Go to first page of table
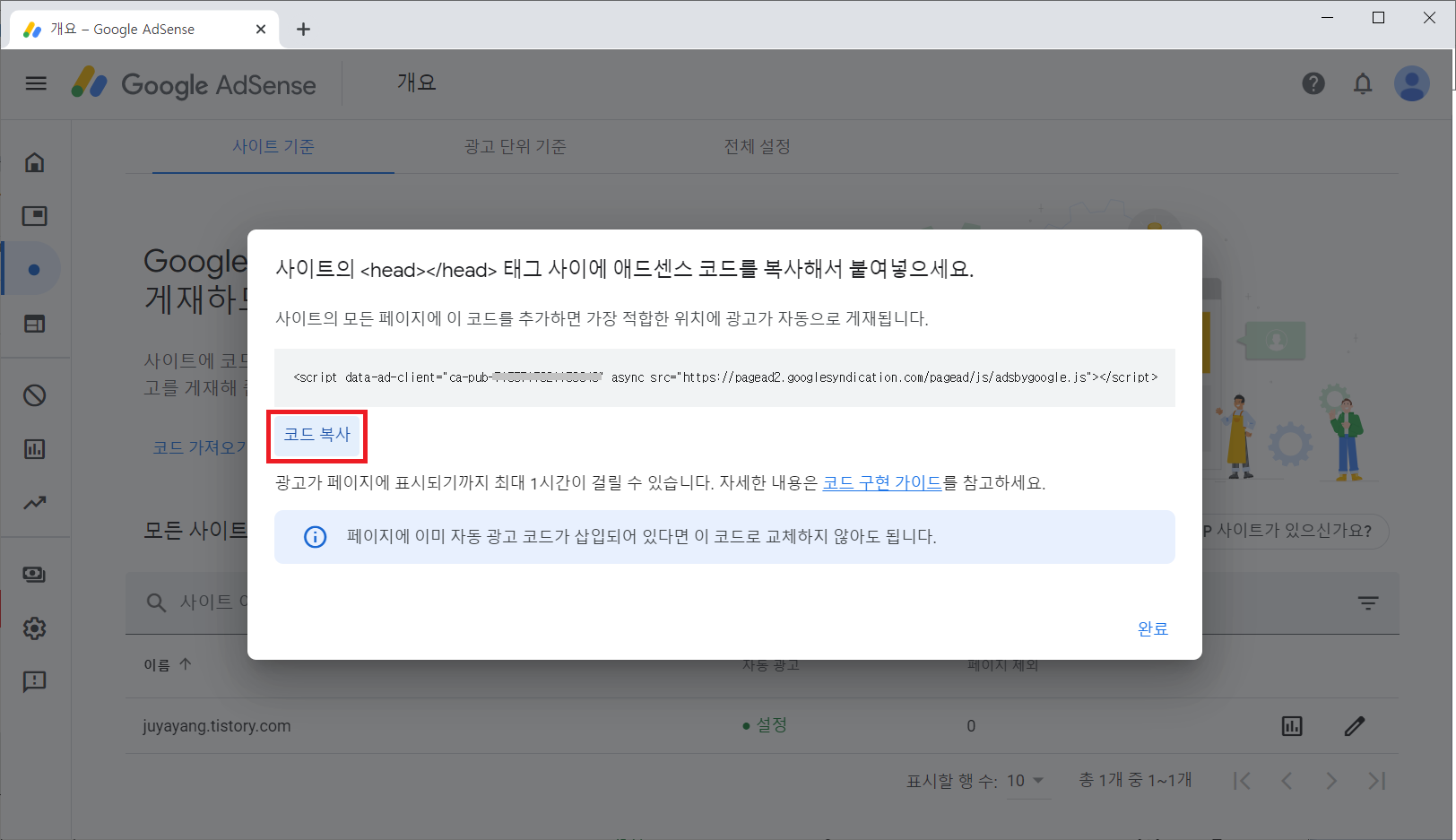Image resolution: width=1456 pixels, height=840 pixels. tap(1242, 781)
